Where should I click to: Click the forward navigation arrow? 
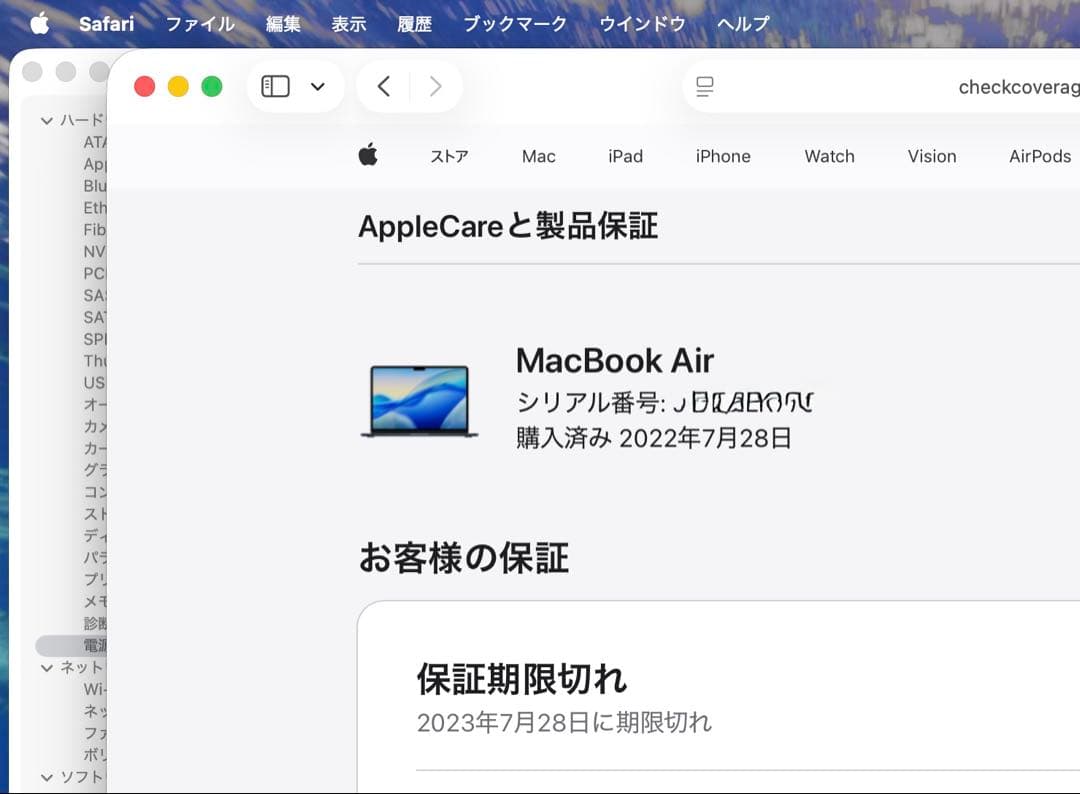434,86
